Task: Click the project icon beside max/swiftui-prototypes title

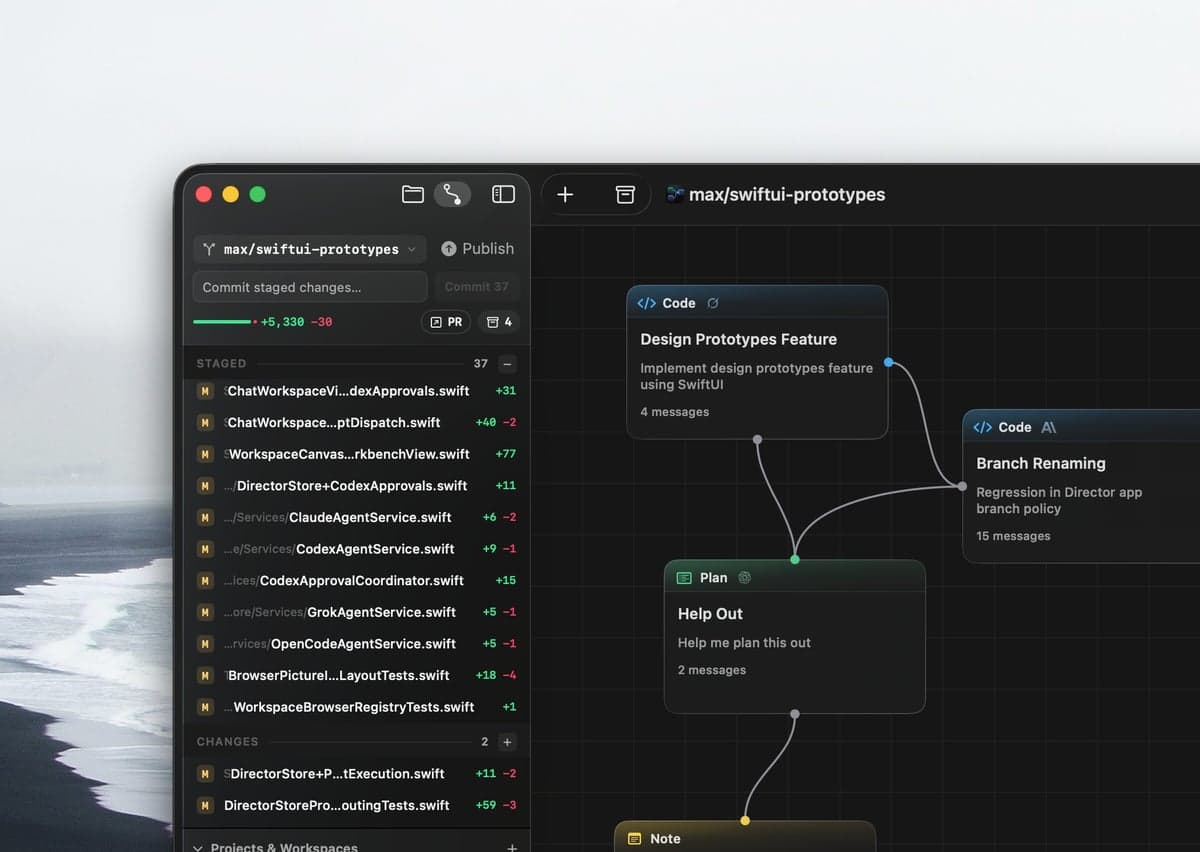Action: point(675,194)
